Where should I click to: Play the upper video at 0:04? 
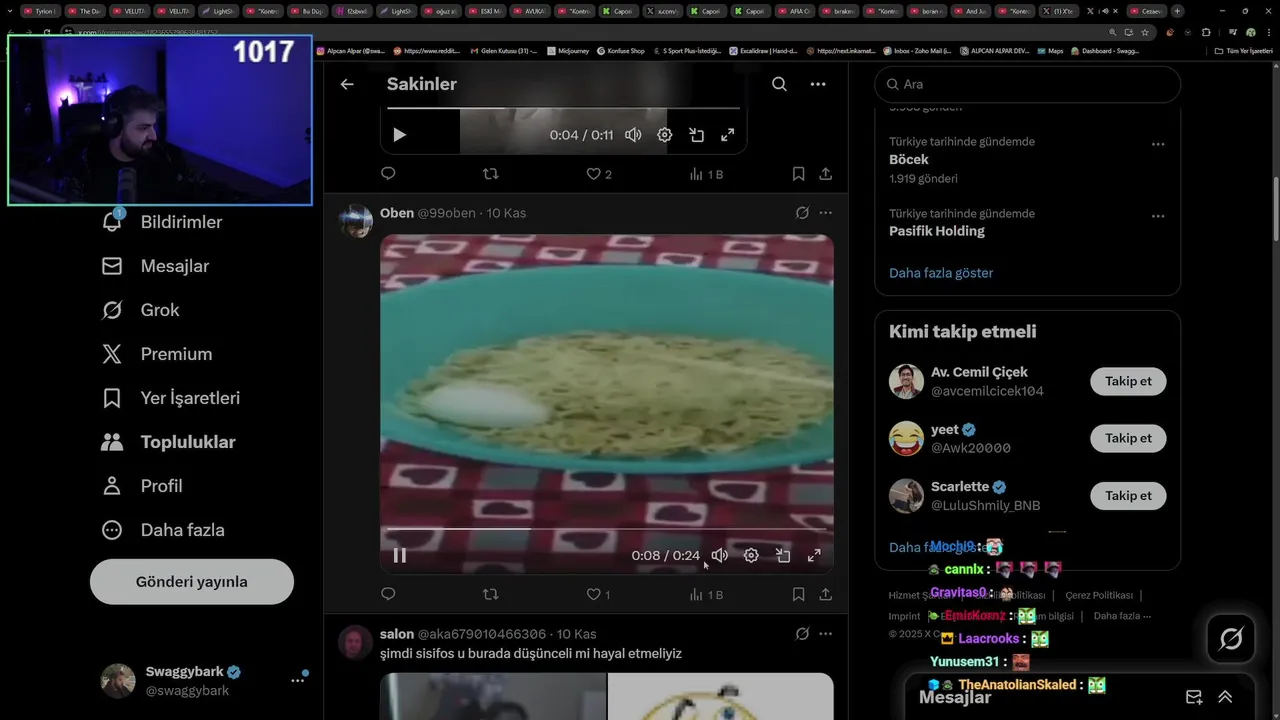[x=399, y=135]
